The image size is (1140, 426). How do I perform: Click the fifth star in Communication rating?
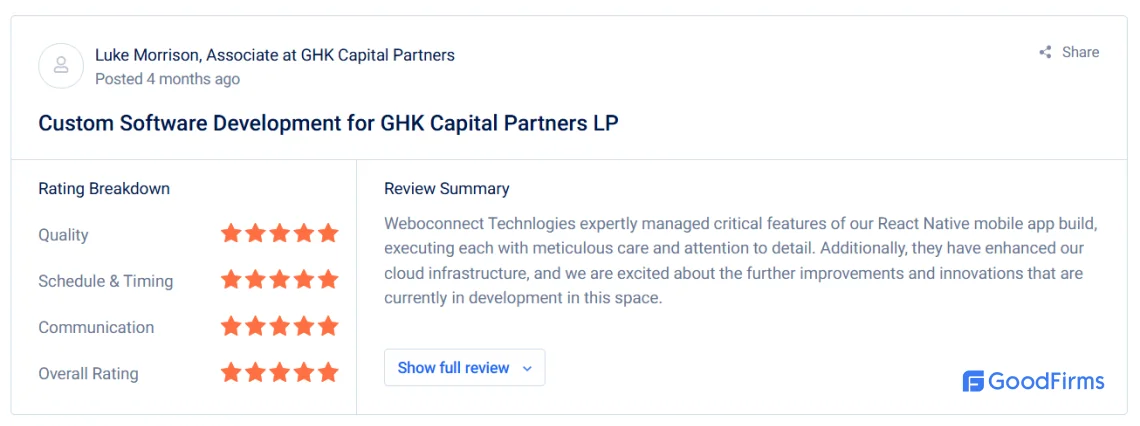[x=329, y=326]
